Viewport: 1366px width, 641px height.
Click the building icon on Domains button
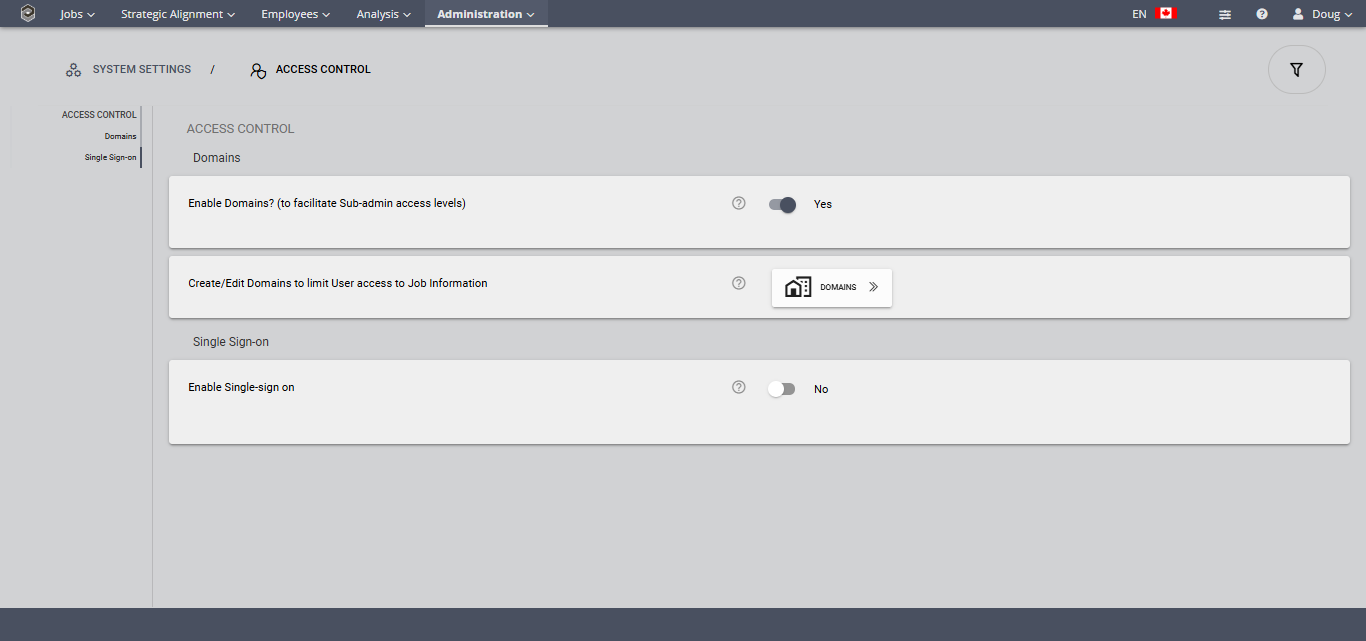pyautogui.click(x=798, y=287)
